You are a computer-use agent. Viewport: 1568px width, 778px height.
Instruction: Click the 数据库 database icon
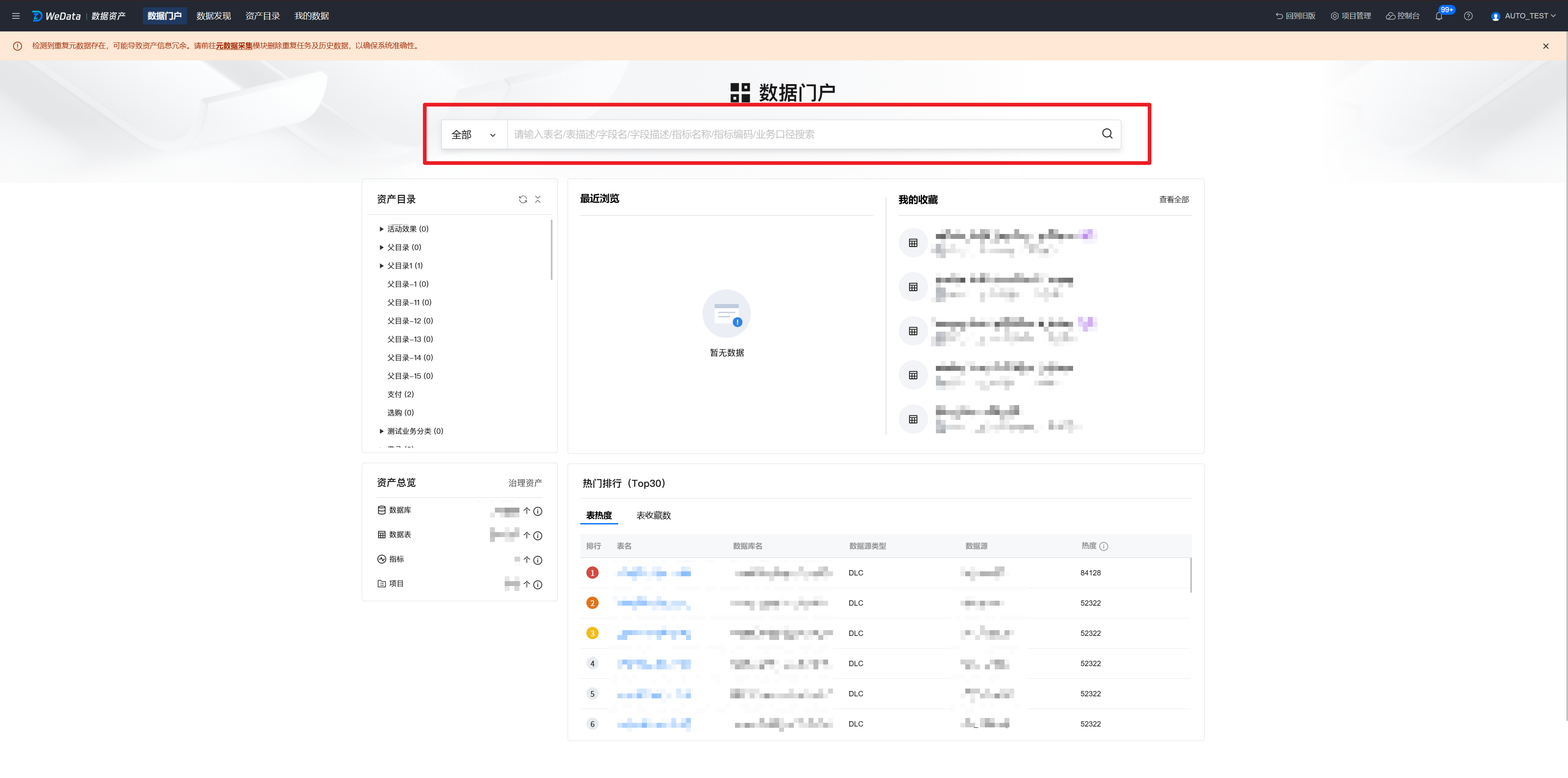click(x=382, y=510)
